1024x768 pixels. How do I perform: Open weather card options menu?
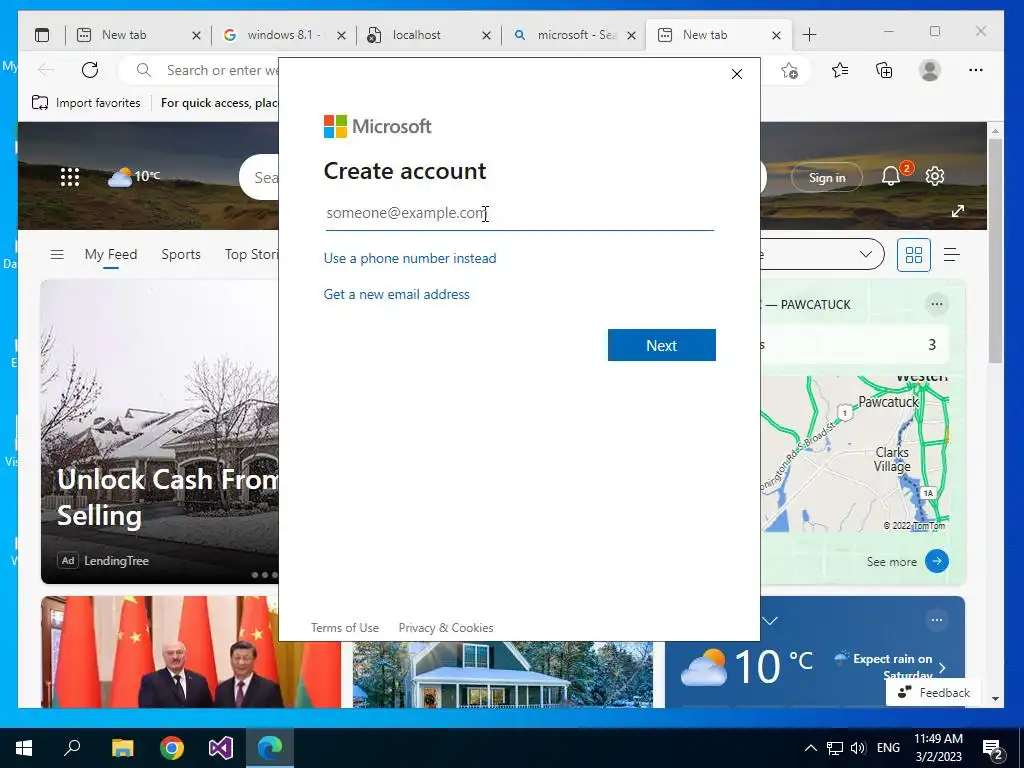(x=936, y=620)
